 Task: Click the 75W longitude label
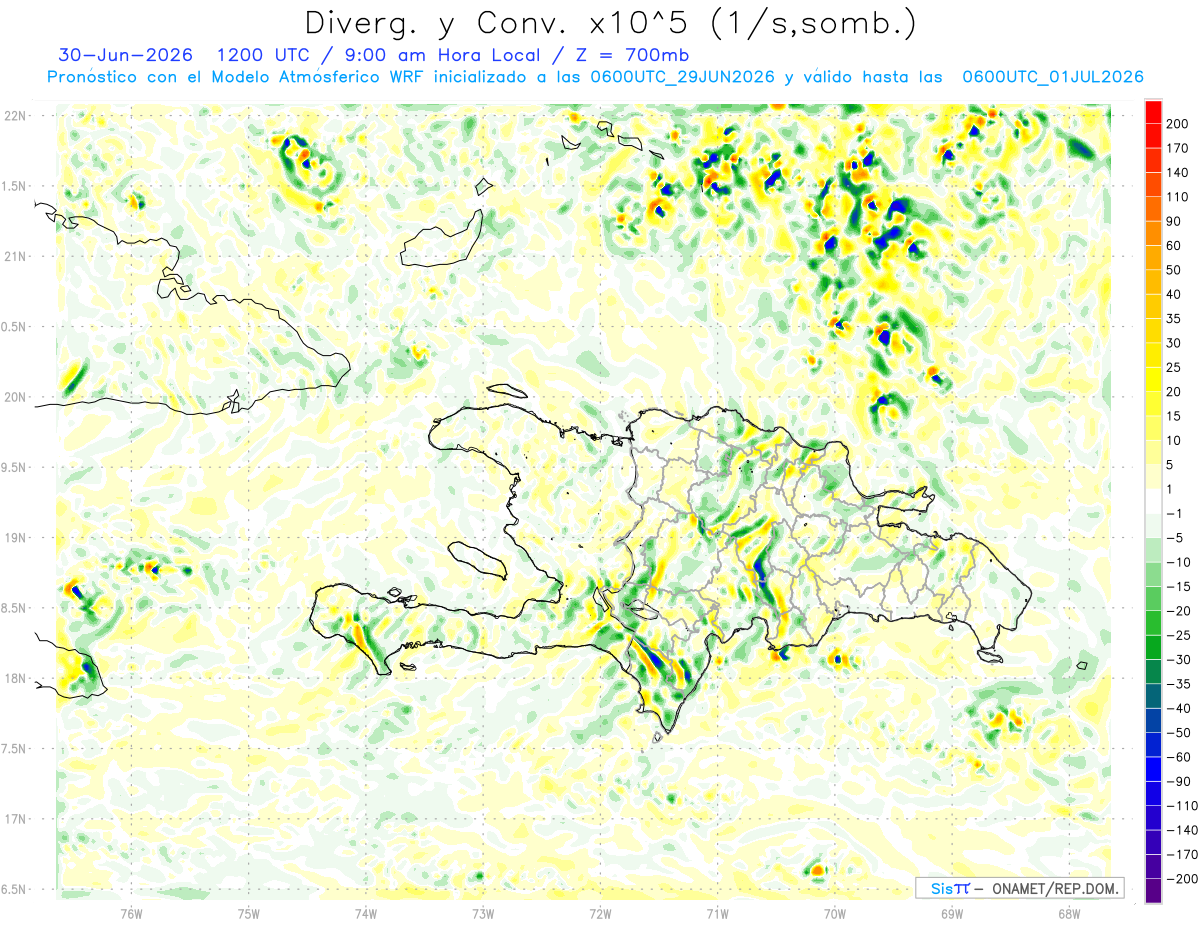coord(249,913)
